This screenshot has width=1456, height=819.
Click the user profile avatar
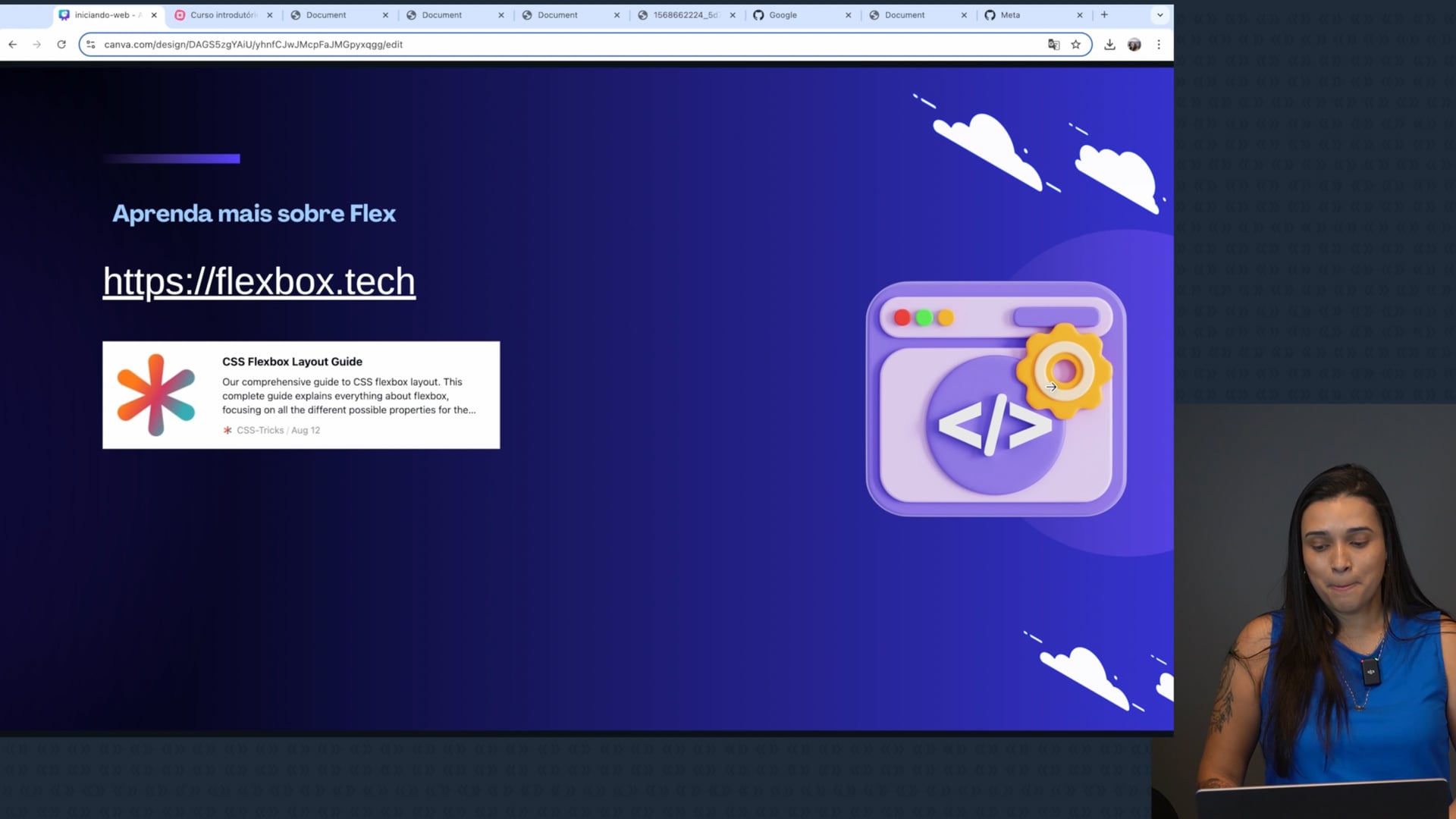point(1134,45)
